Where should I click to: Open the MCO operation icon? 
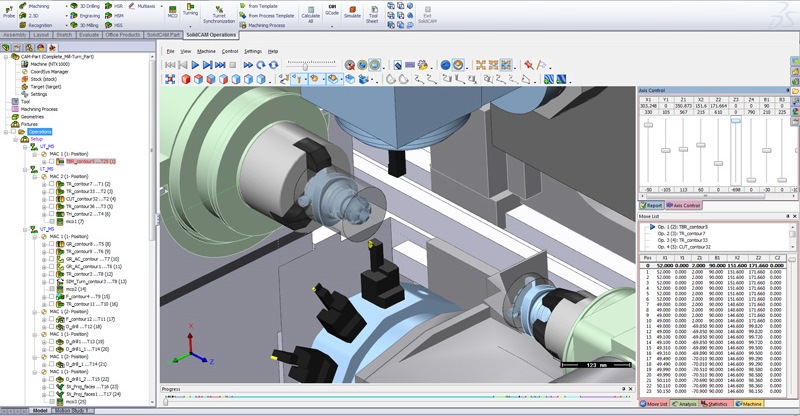[172, 11]
